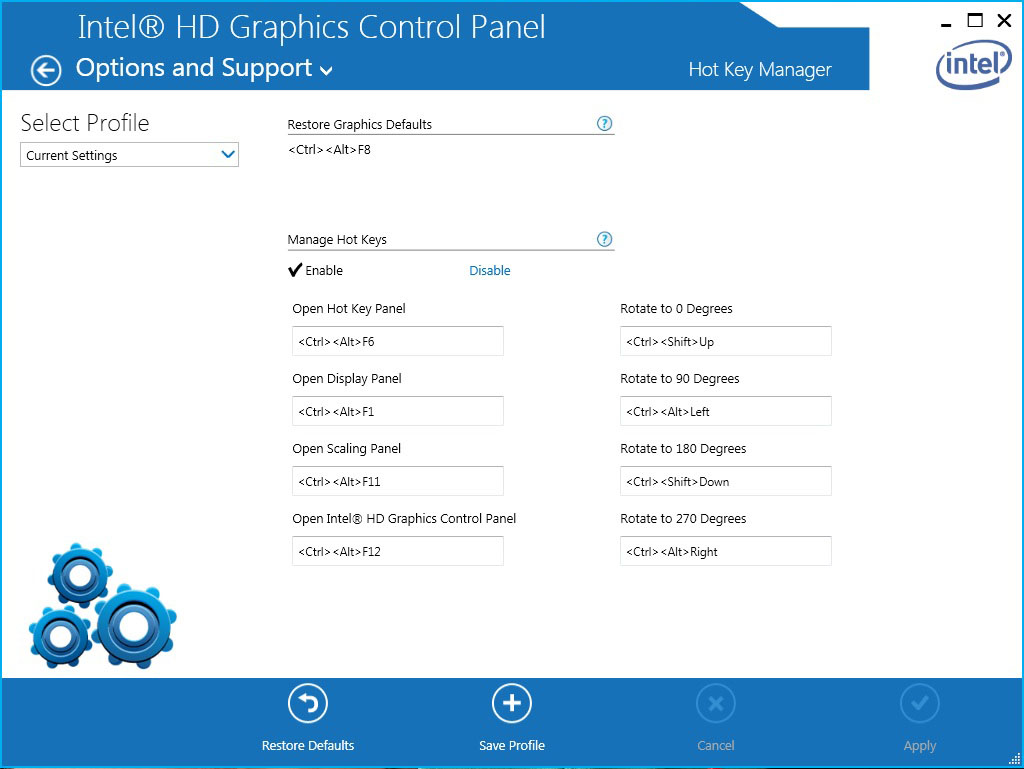Click the Cancel X icon
Screen dimensions: 1024x769
tap(716, 704)
